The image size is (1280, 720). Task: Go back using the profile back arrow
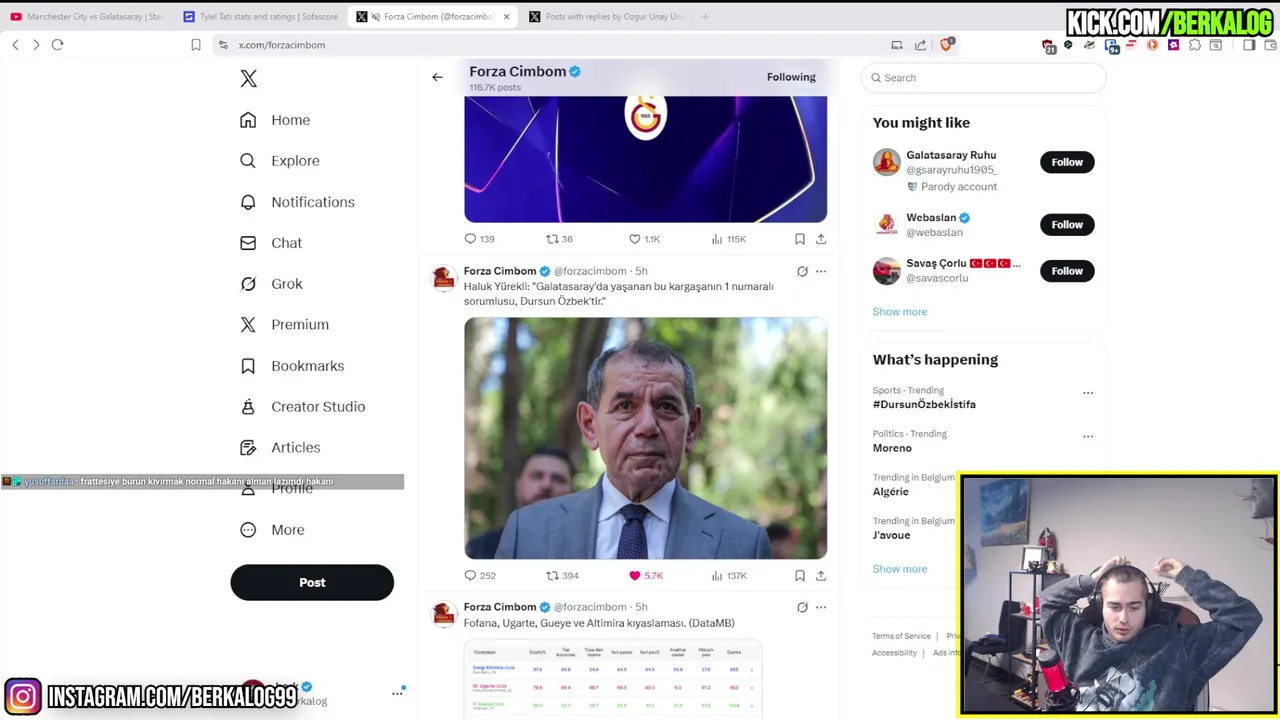point(437,77)
